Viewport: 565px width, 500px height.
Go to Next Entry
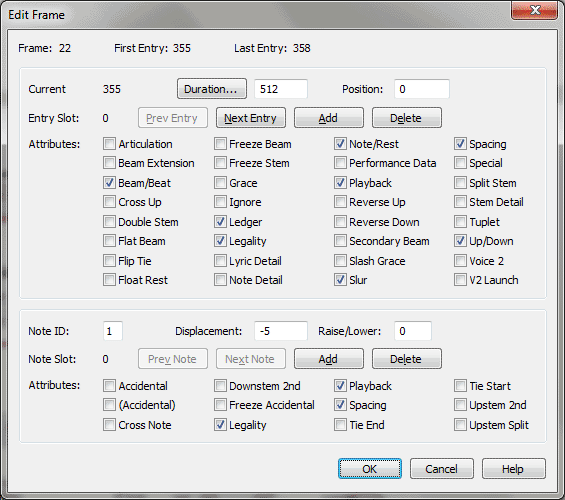(251, 118)
